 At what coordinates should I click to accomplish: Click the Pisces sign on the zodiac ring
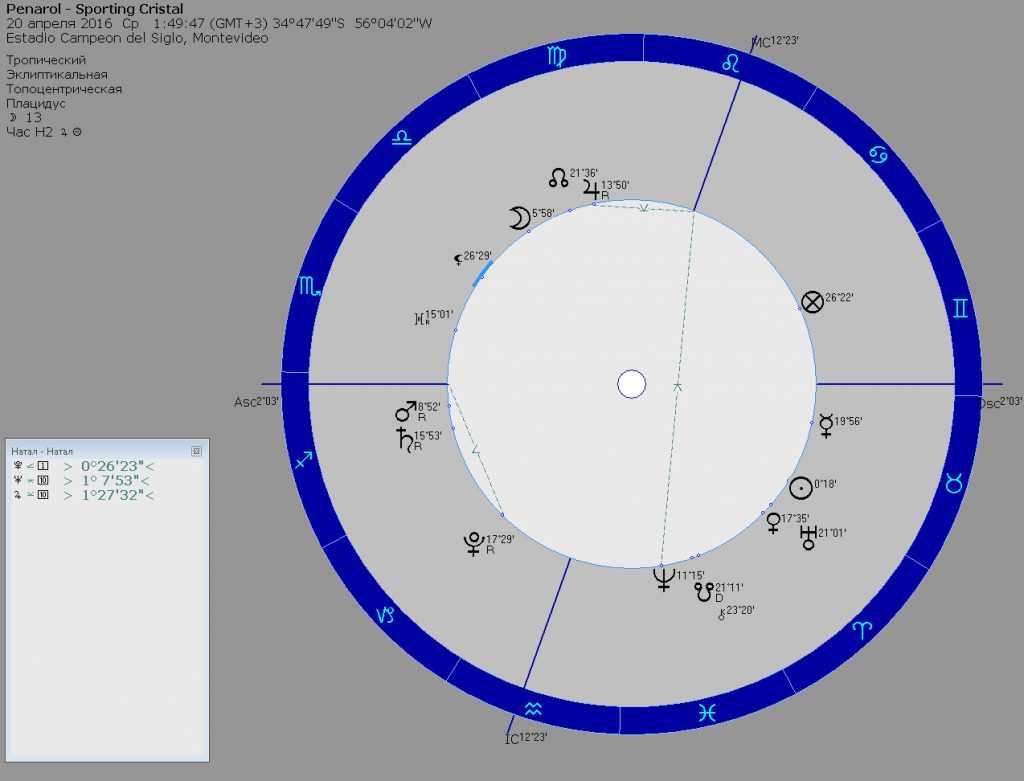pyautogui.click(x=707, y=712)
